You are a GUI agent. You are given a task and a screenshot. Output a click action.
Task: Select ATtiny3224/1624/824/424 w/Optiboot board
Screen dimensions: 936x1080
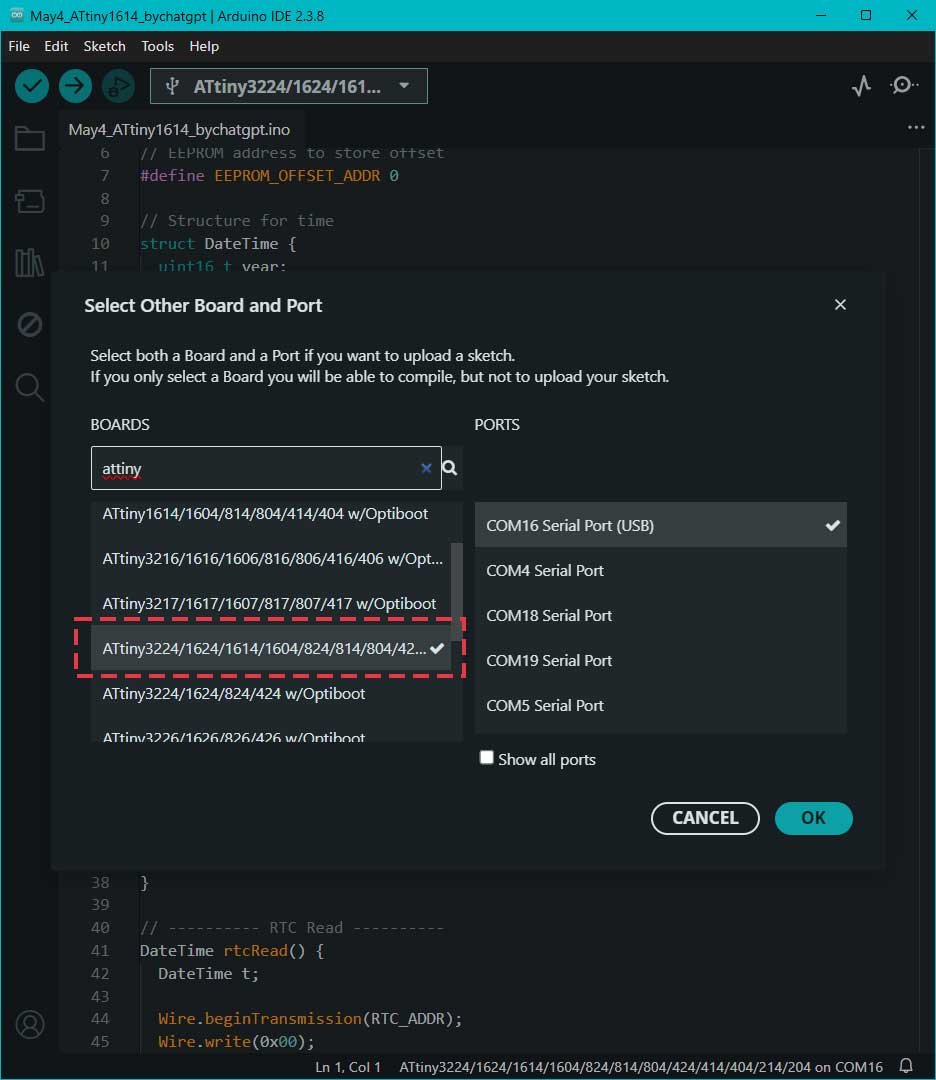[x=271, y=694]
